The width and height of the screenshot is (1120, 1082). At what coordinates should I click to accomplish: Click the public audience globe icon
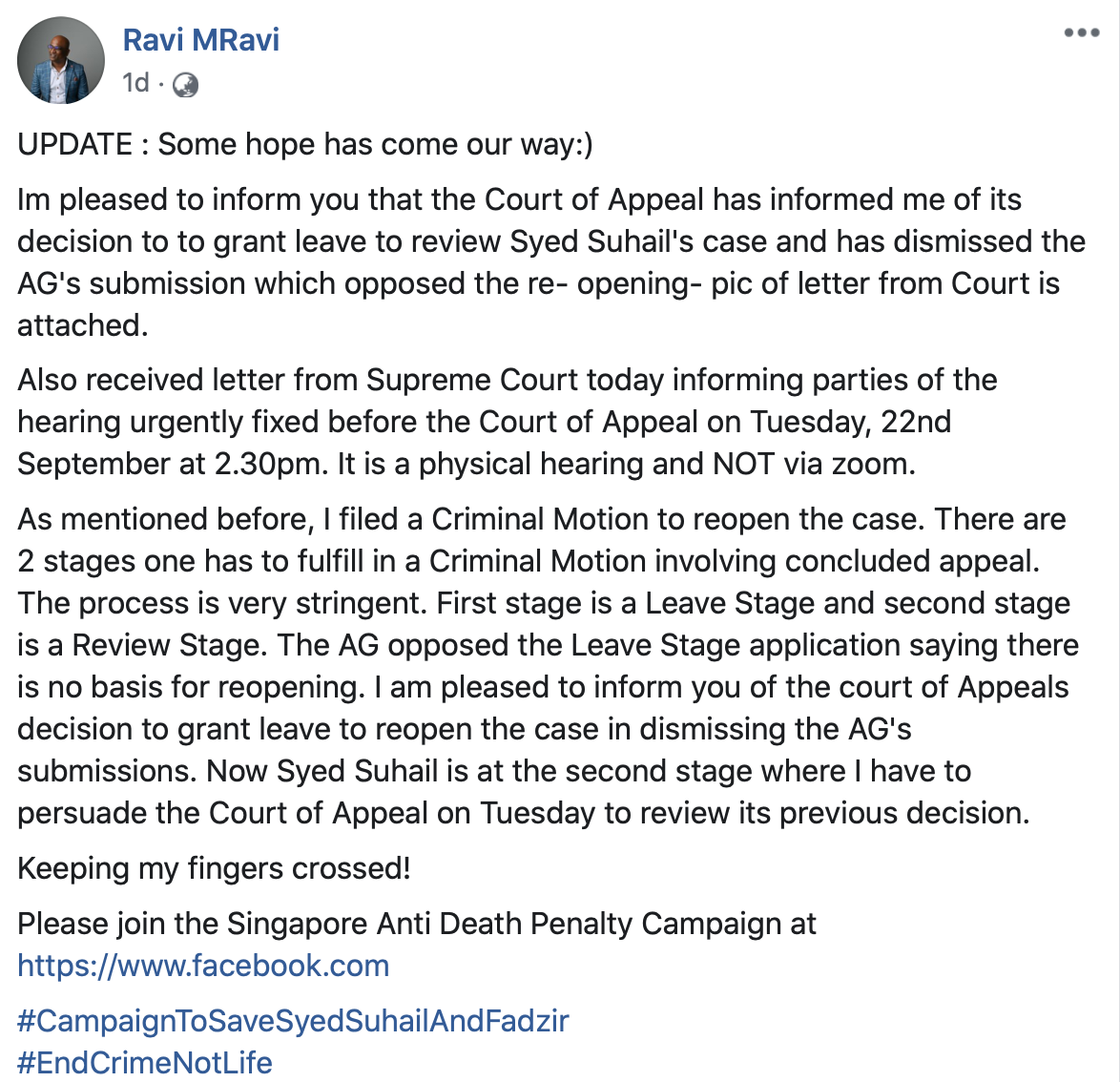(x=186, y=86)
